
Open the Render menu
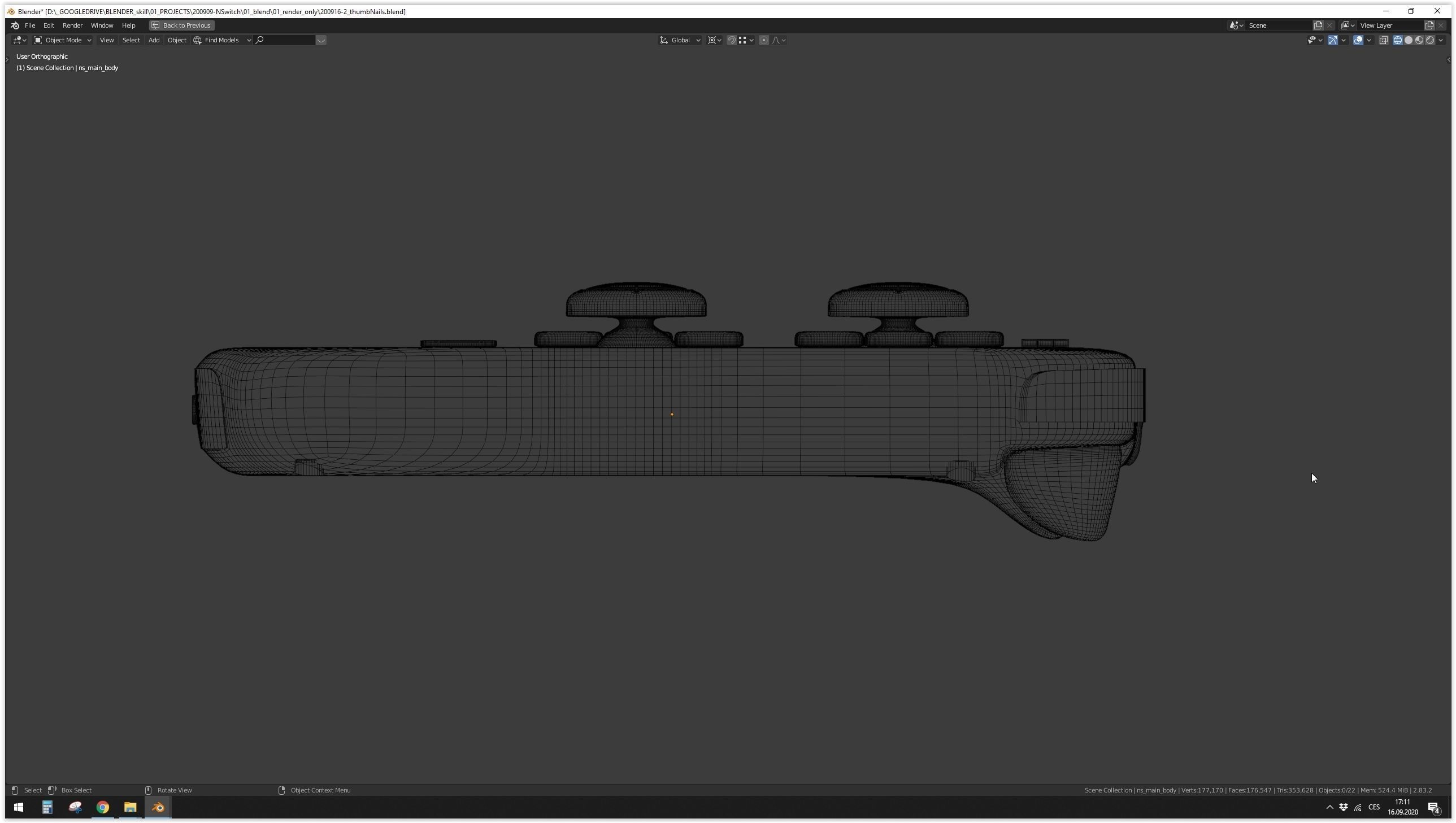[72, 25]
